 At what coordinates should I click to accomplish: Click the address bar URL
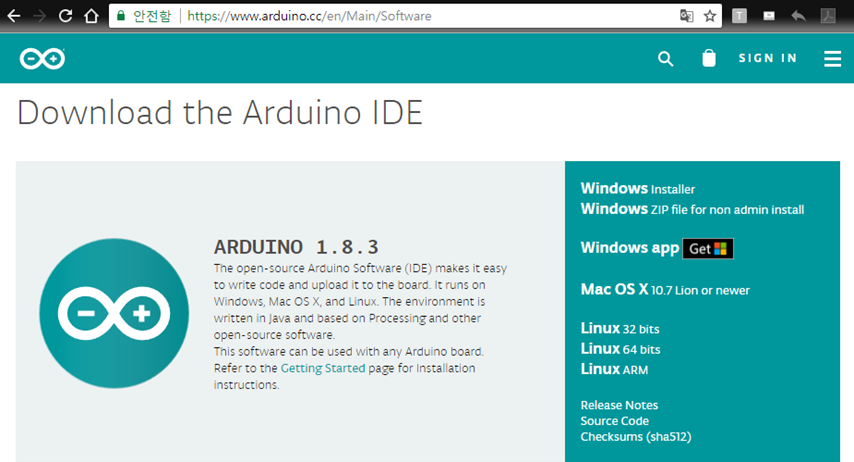coord(309,16)
